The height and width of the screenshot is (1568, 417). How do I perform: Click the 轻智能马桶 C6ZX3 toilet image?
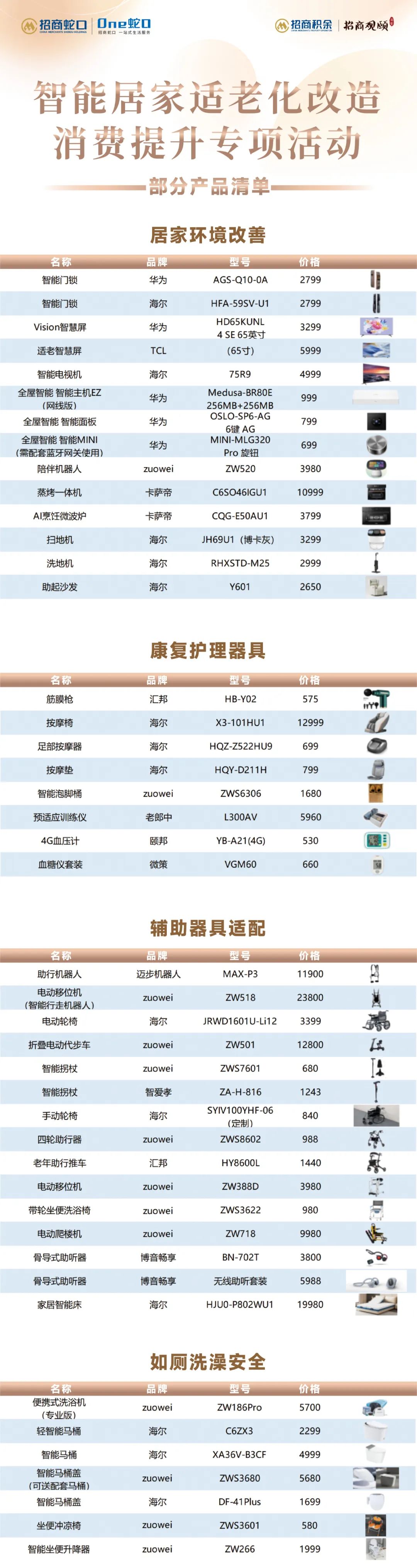coord(376,1430)
